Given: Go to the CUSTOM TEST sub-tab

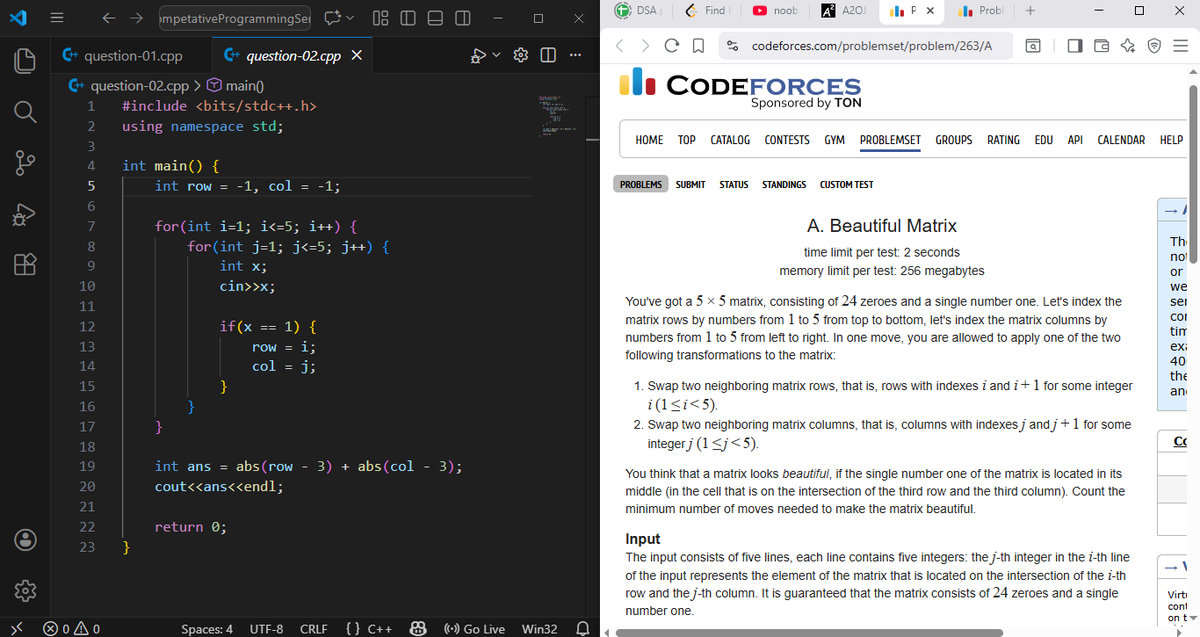Looking at the screenshot, I should point(846,185).
